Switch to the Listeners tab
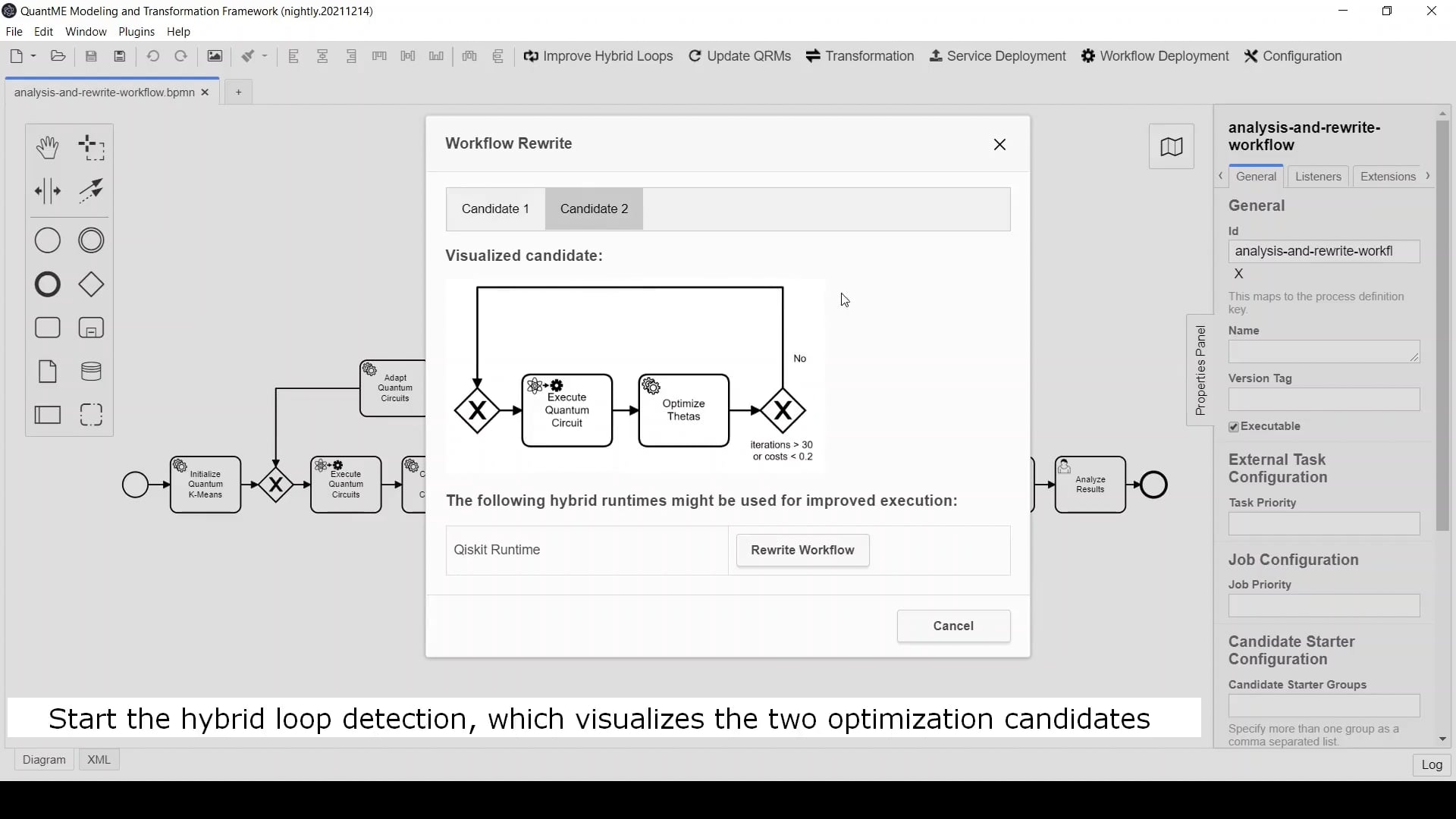The width and height of the screenshot is (1456, 819). [x=1318, y=176]
